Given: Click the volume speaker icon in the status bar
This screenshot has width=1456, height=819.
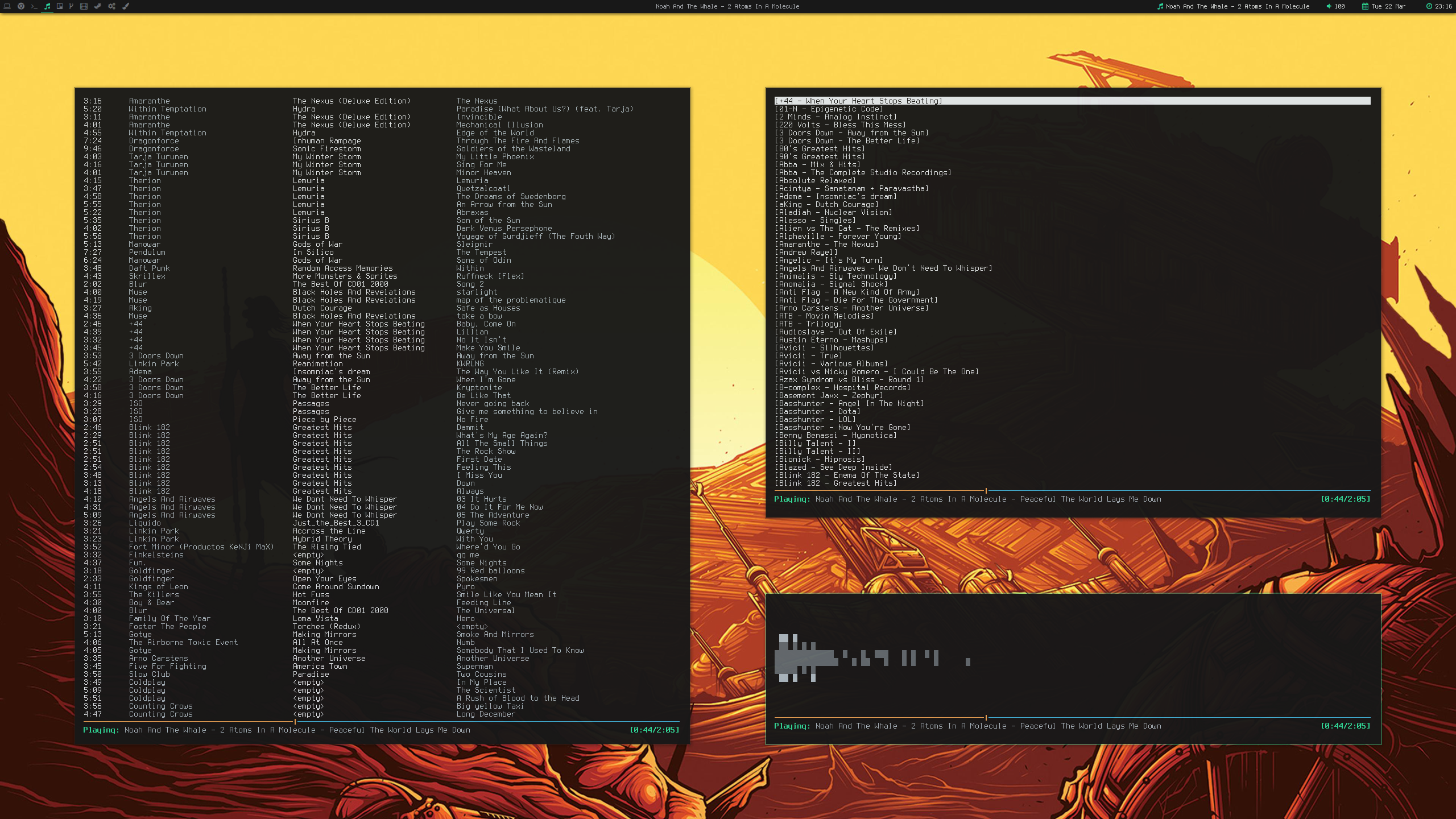Looking at the screenshot, I should tap(1329, 6).
